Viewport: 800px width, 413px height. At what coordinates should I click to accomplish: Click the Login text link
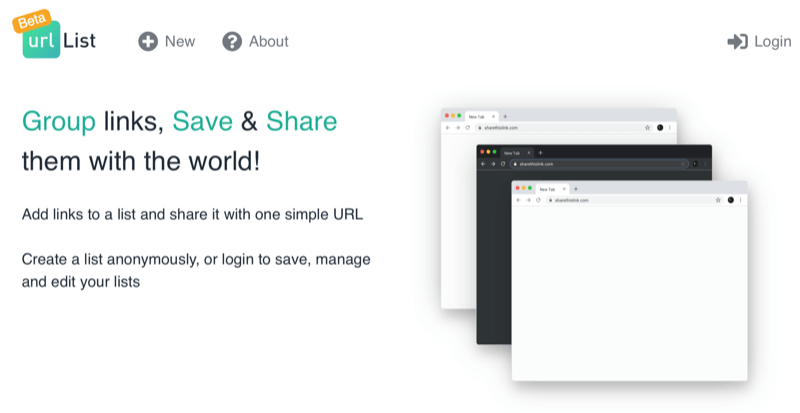[772, 41]
